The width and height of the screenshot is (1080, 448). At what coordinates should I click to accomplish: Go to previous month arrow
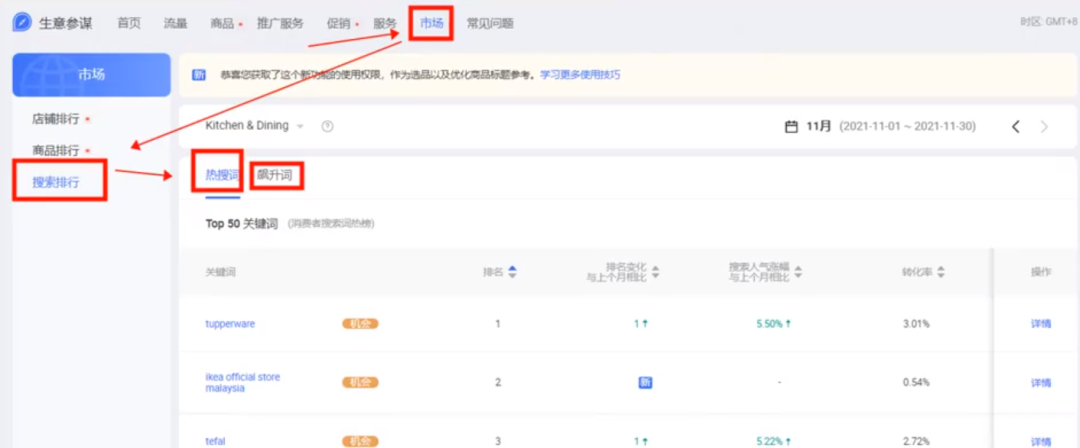tap(1016, 127)
